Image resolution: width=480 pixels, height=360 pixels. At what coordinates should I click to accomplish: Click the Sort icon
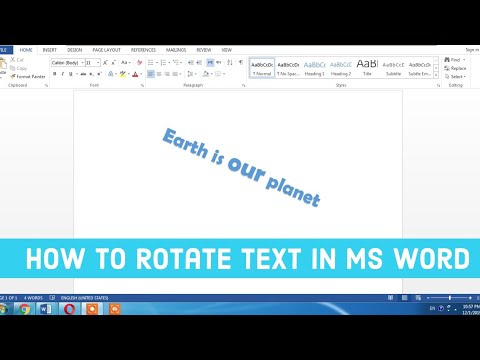[x=230, y=62]
